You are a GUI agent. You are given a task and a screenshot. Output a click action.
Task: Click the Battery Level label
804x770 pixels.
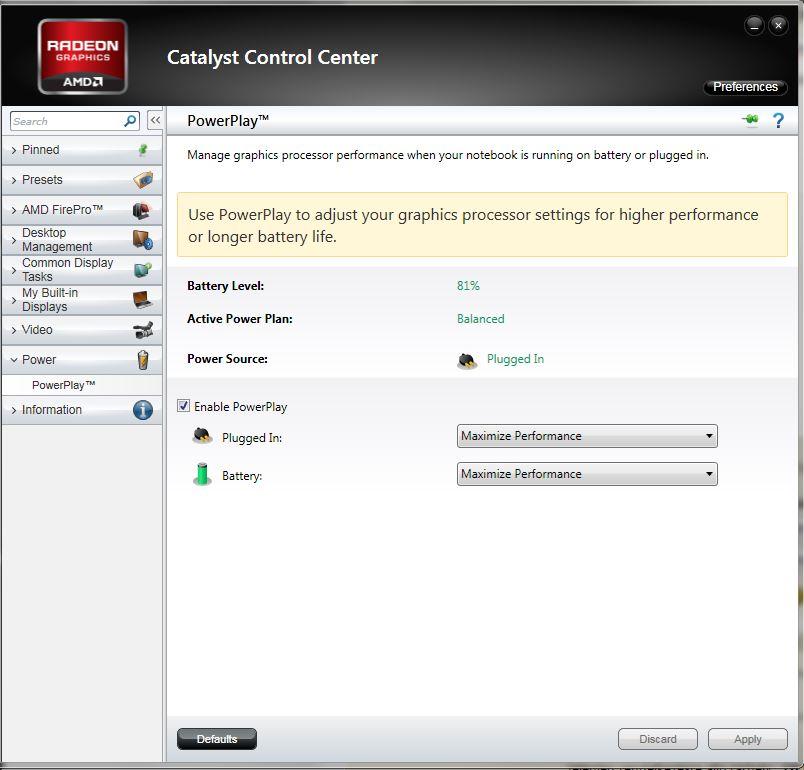226,286
